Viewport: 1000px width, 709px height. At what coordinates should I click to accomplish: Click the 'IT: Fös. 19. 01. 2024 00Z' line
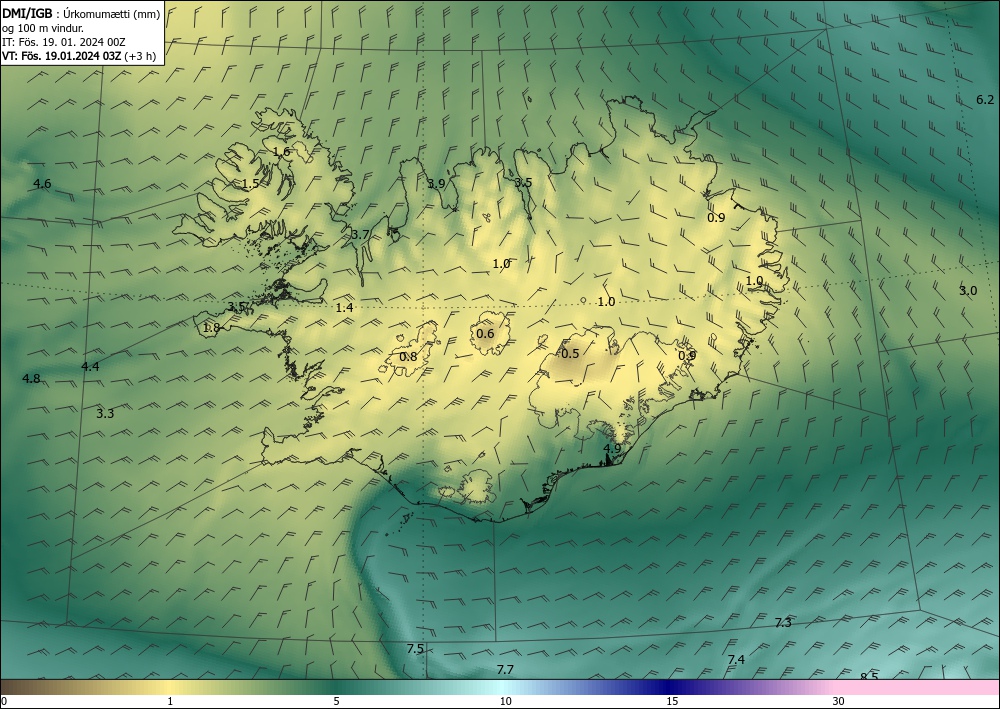tap(64, 42)
